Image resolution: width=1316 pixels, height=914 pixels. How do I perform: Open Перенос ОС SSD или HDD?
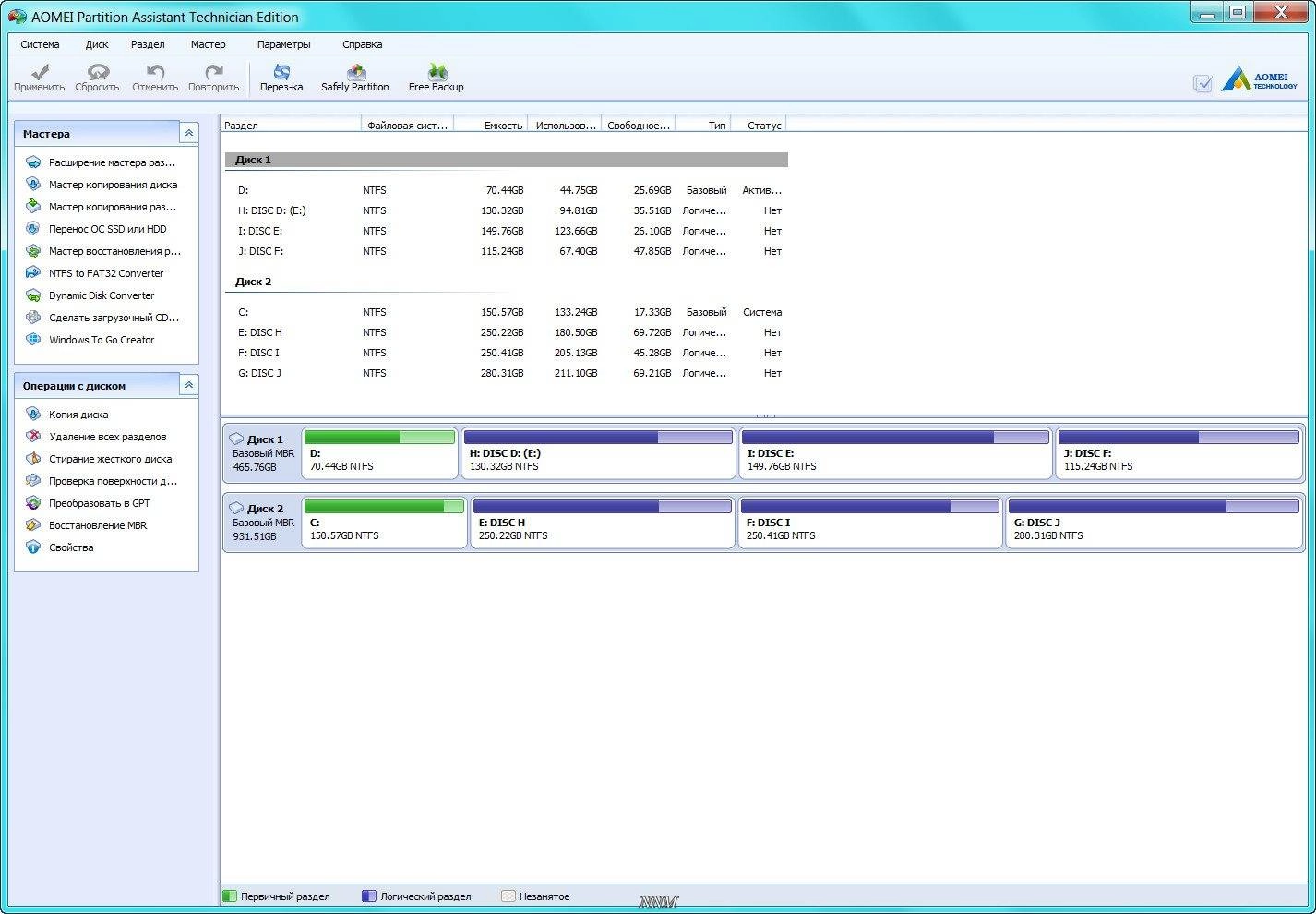pos(96,229)
